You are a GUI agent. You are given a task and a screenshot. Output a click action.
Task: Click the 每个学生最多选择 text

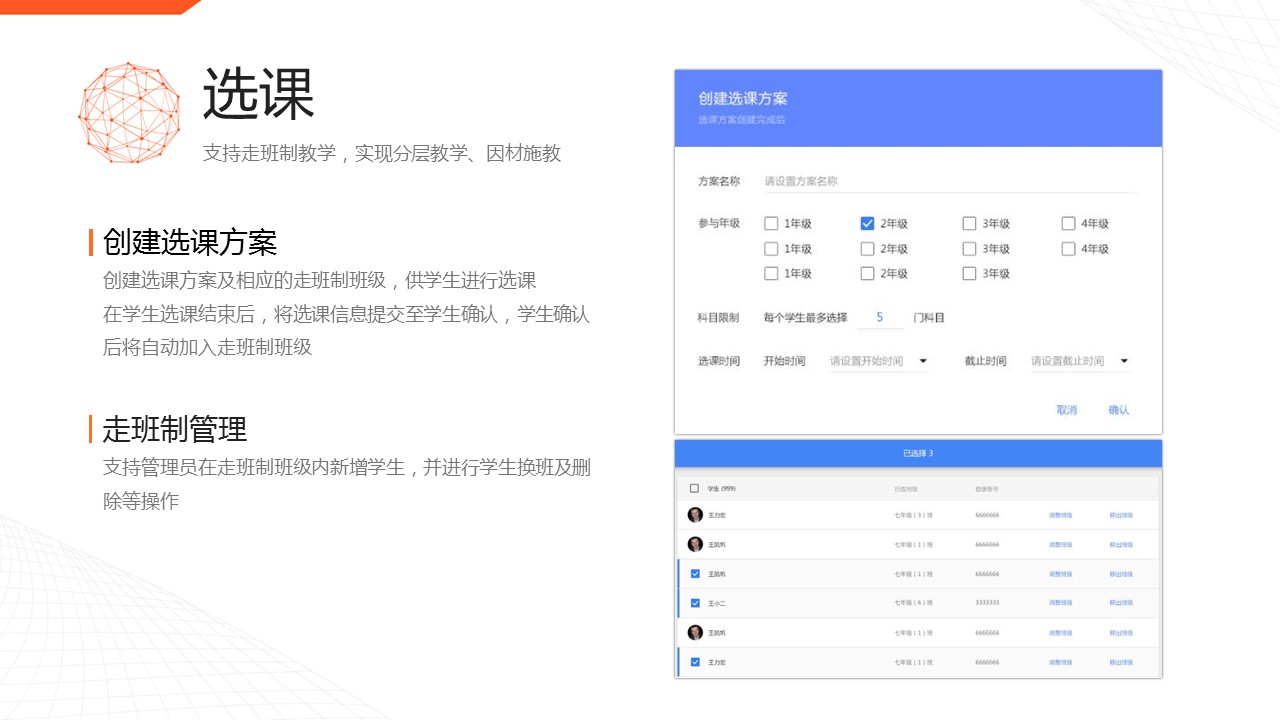click(805, 318)
